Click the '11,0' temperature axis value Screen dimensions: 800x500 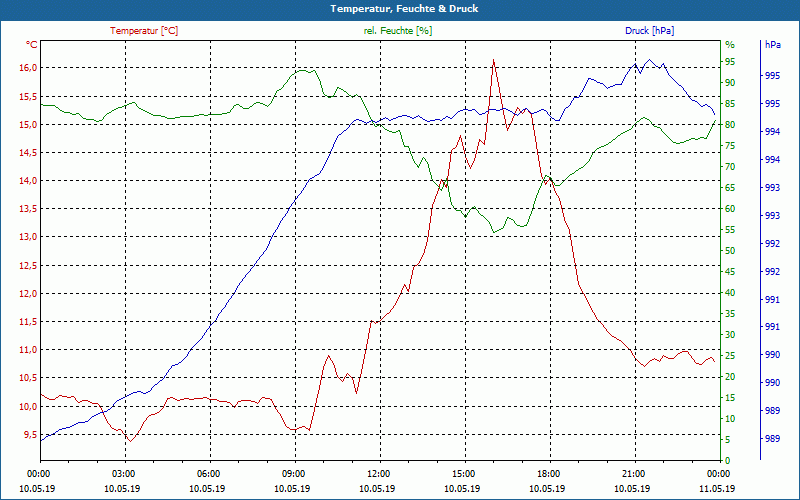[29, 350]
